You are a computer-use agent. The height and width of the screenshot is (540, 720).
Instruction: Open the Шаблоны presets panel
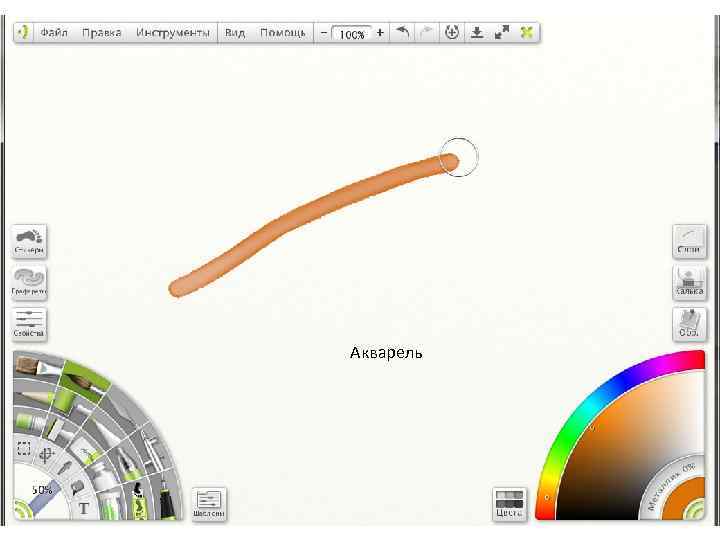pos(209,504)
